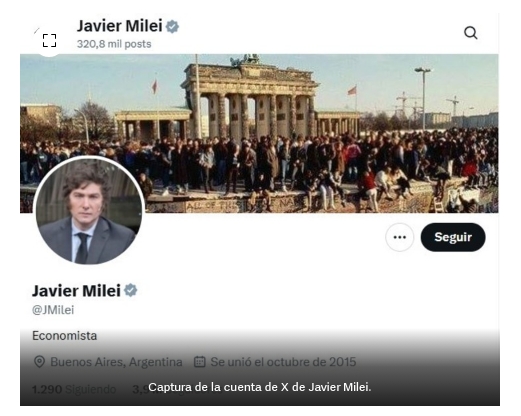Viewport: 521px width, 416px height.
Task: Click the verified badge beside the profile name
Action: click(131, 290)
